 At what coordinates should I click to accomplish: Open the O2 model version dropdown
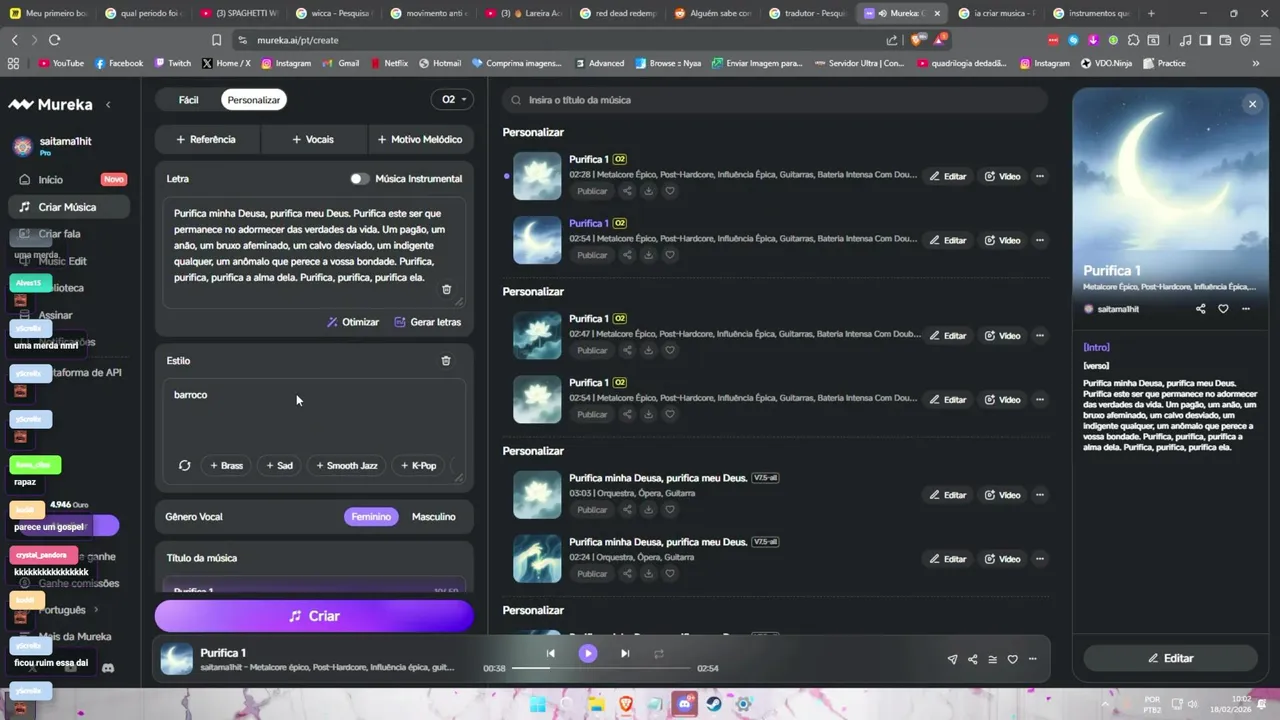[452, 100]
